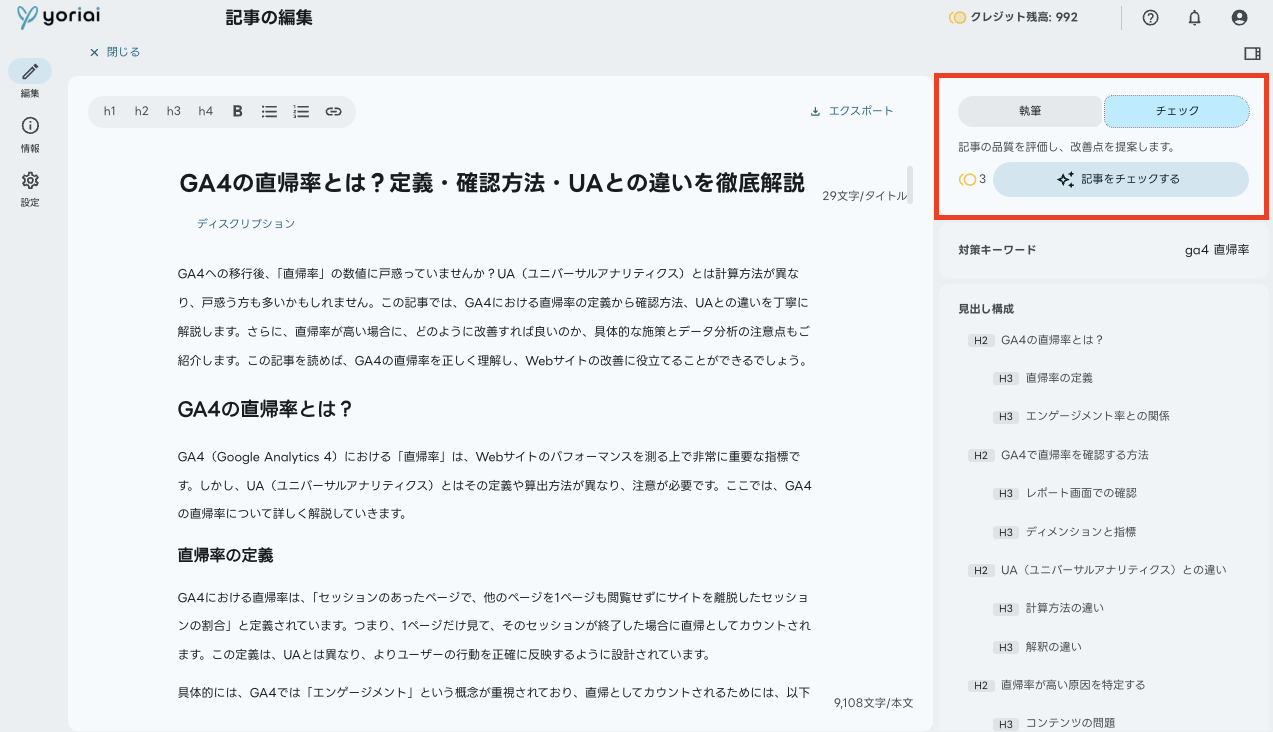Open 情報 in left sidebar
The image size is (1273, 732).
coord(30,133)
